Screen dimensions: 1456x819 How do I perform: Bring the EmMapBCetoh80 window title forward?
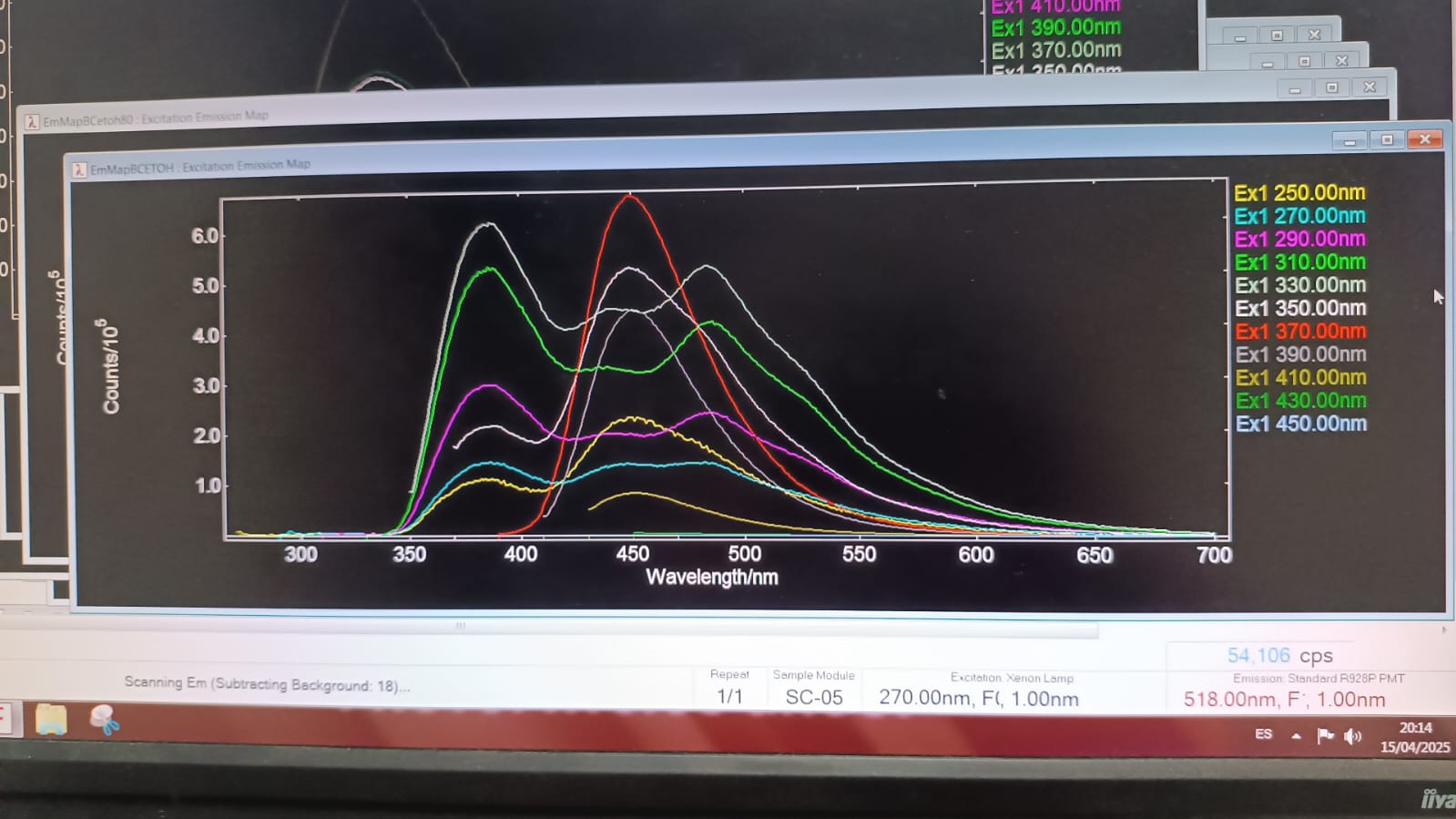coord(156,118)
